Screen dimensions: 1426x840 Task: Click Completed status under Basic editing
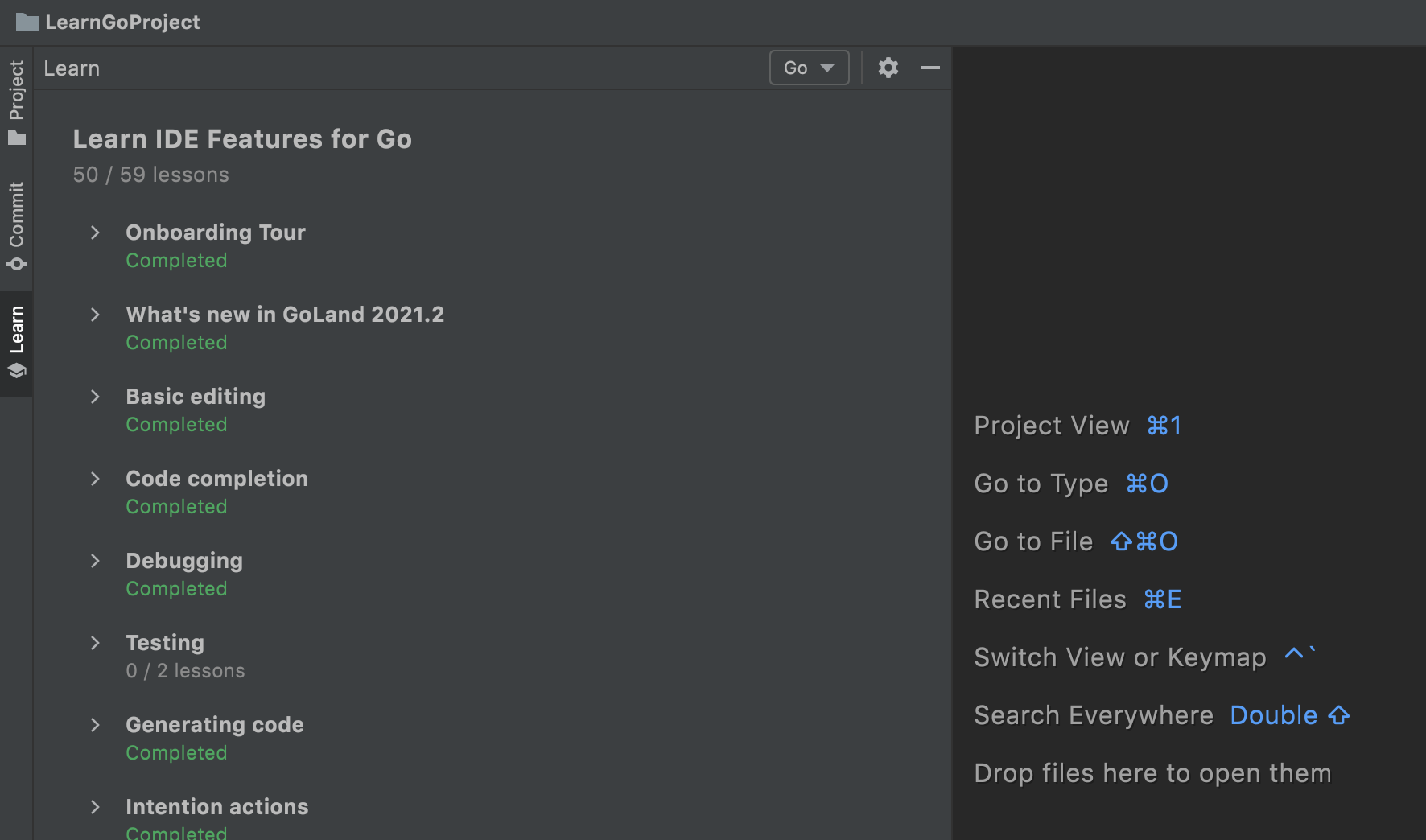pos(176,425)
